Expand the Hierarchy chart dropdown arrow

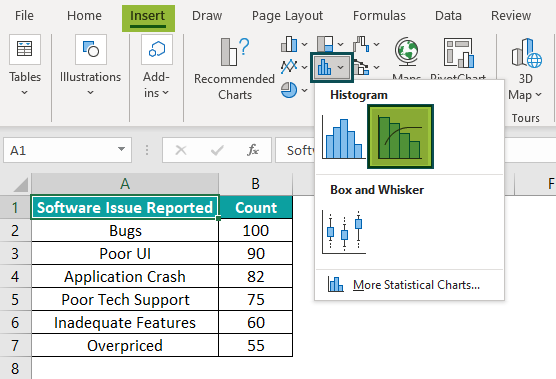pos(341,44)
